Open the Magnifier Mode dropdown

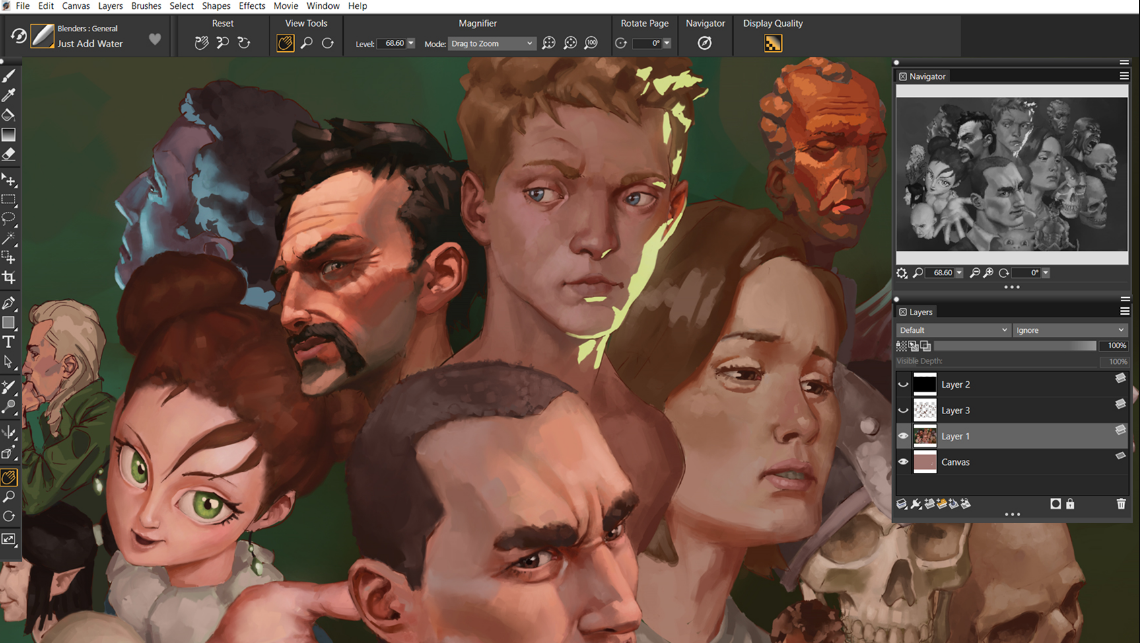(x=492, y=44)
